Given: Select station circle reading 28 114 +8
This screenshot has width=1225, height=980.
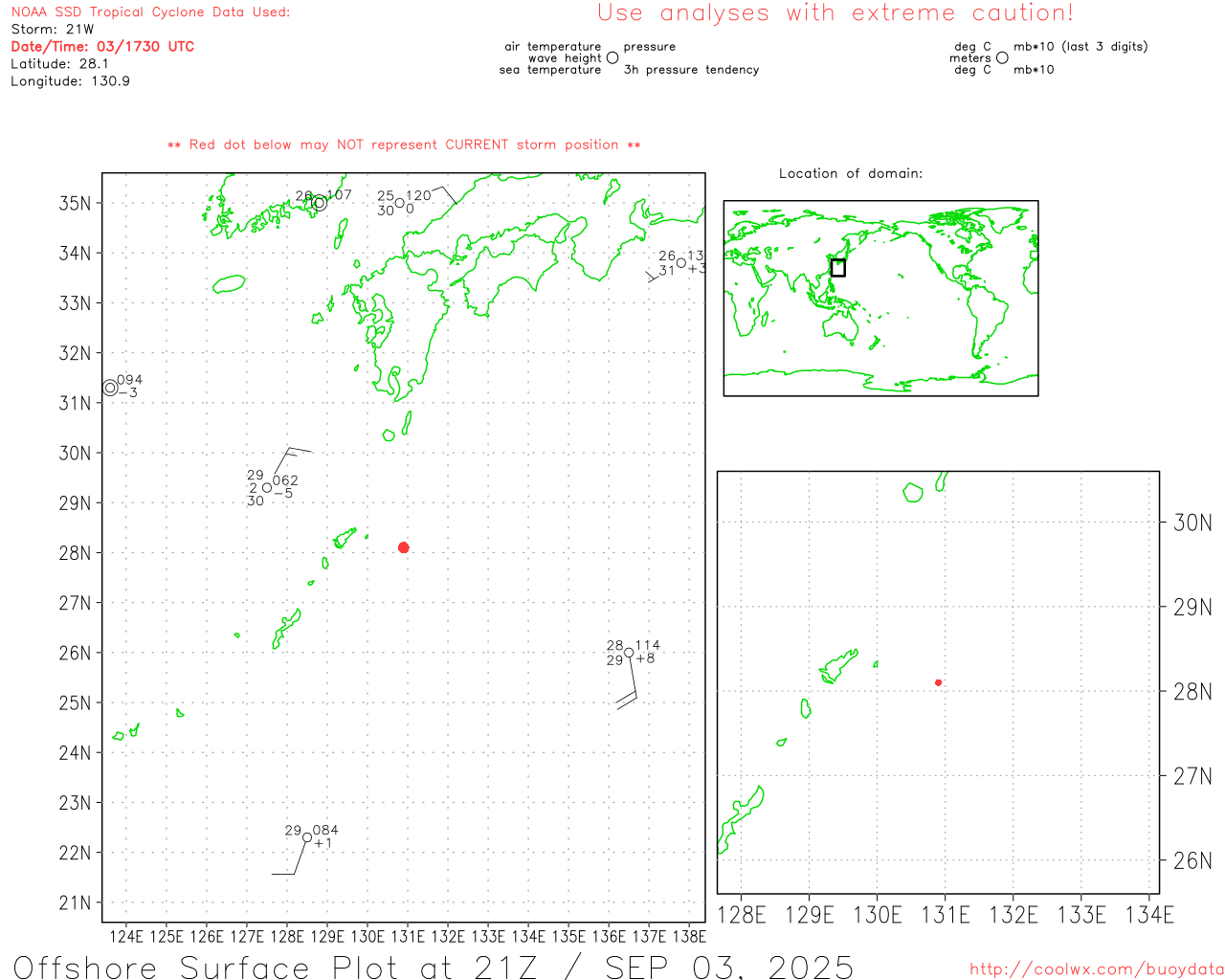Looking at the screenshot, I should (629, 653).
